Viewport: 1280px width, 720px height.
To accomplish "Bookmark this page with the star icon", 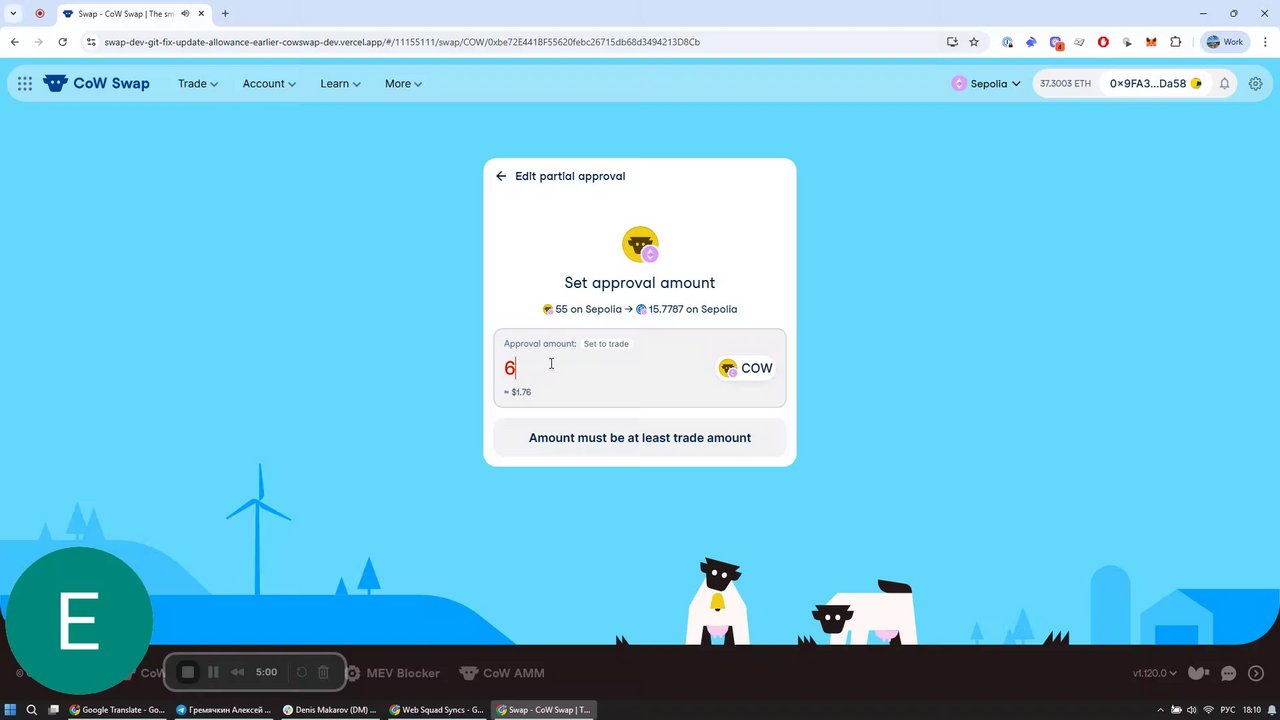I will pos(974,42).
